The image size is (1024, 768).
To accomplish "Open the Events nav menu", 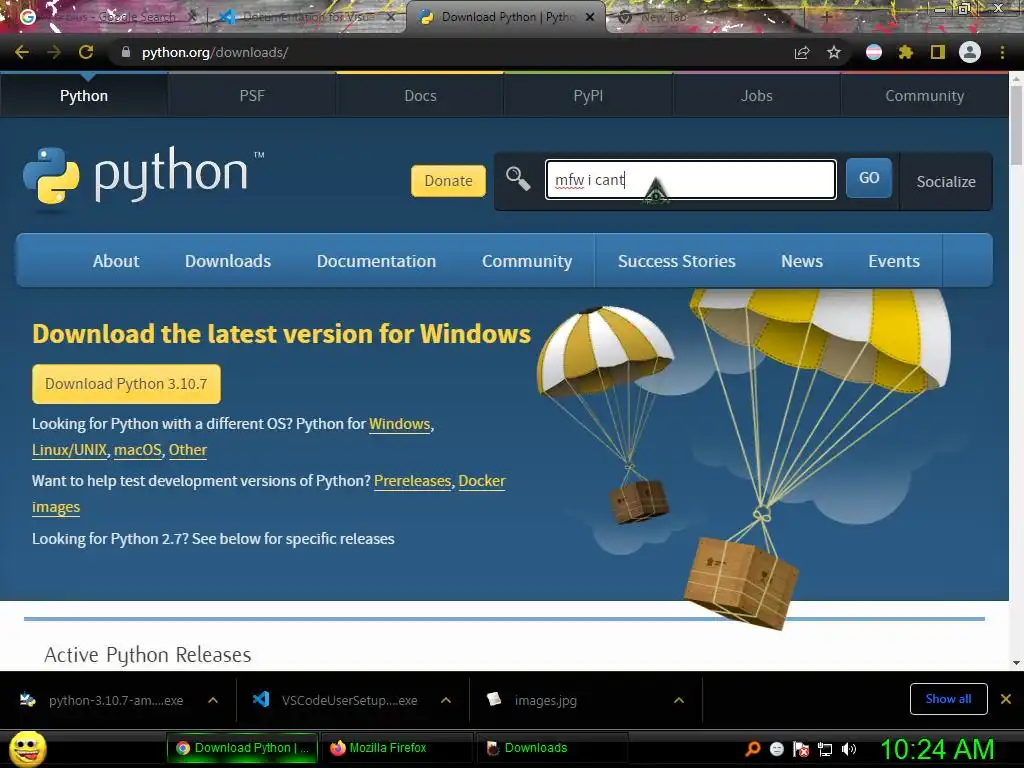I will click(894, 261).
